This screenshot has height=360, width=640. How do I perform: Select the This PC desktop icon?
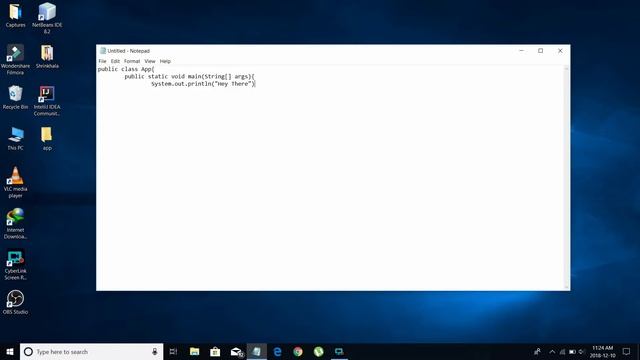coord(15,138)
